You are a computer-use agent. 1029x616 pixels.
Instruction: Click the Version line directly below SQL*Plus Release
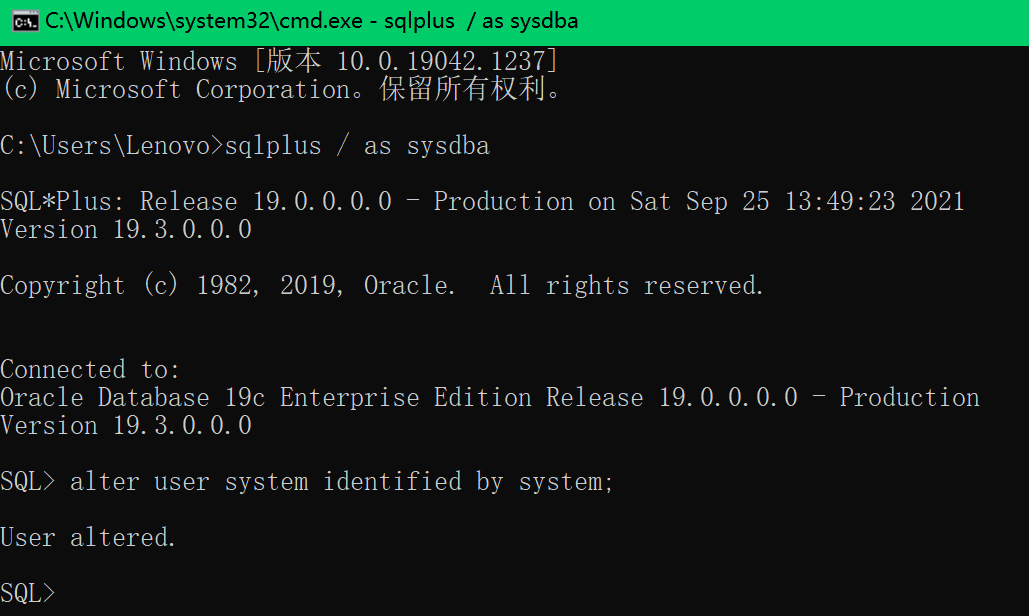[126, 230]
